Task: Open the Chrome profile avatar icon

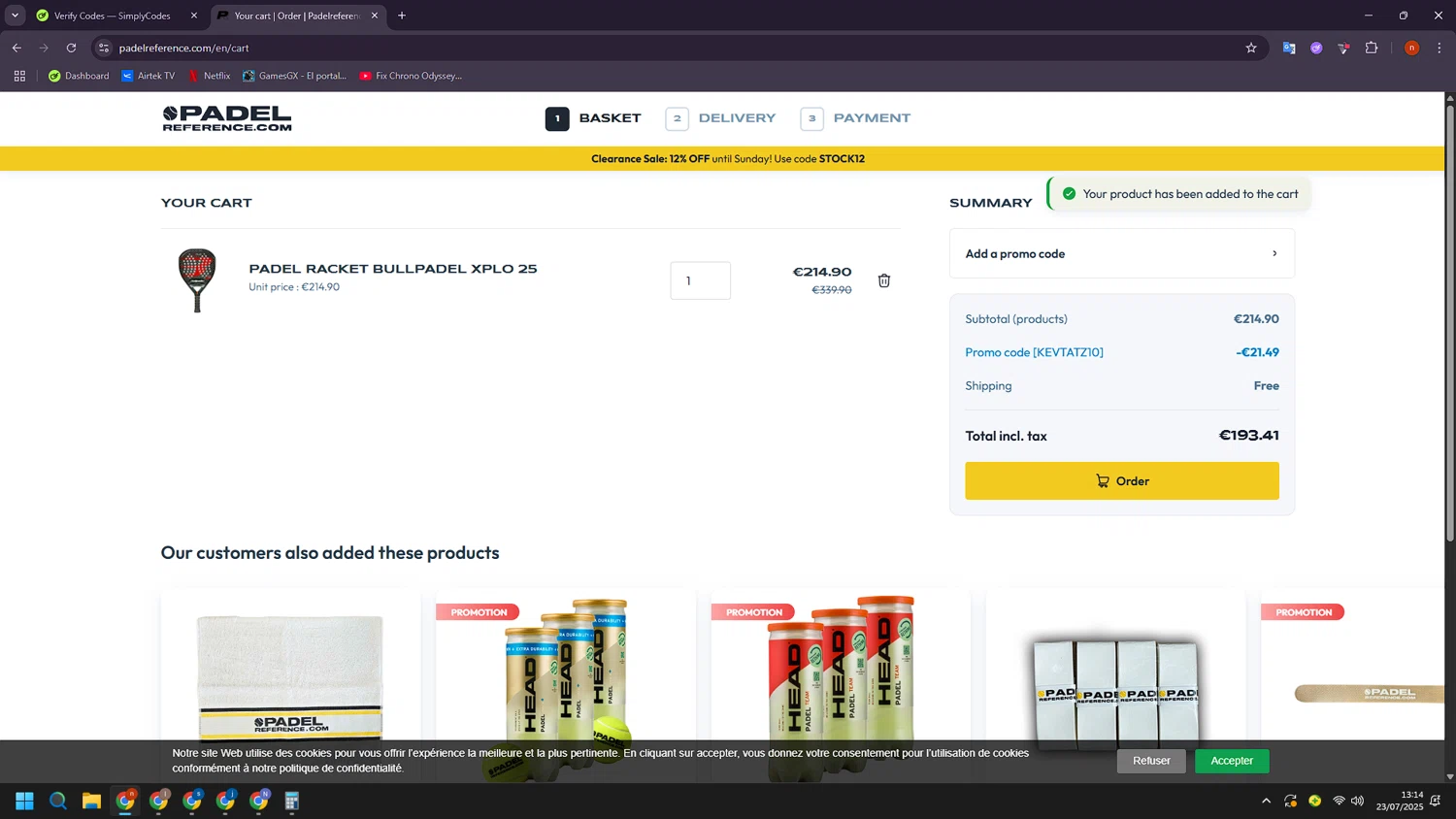Action: 1411,48
